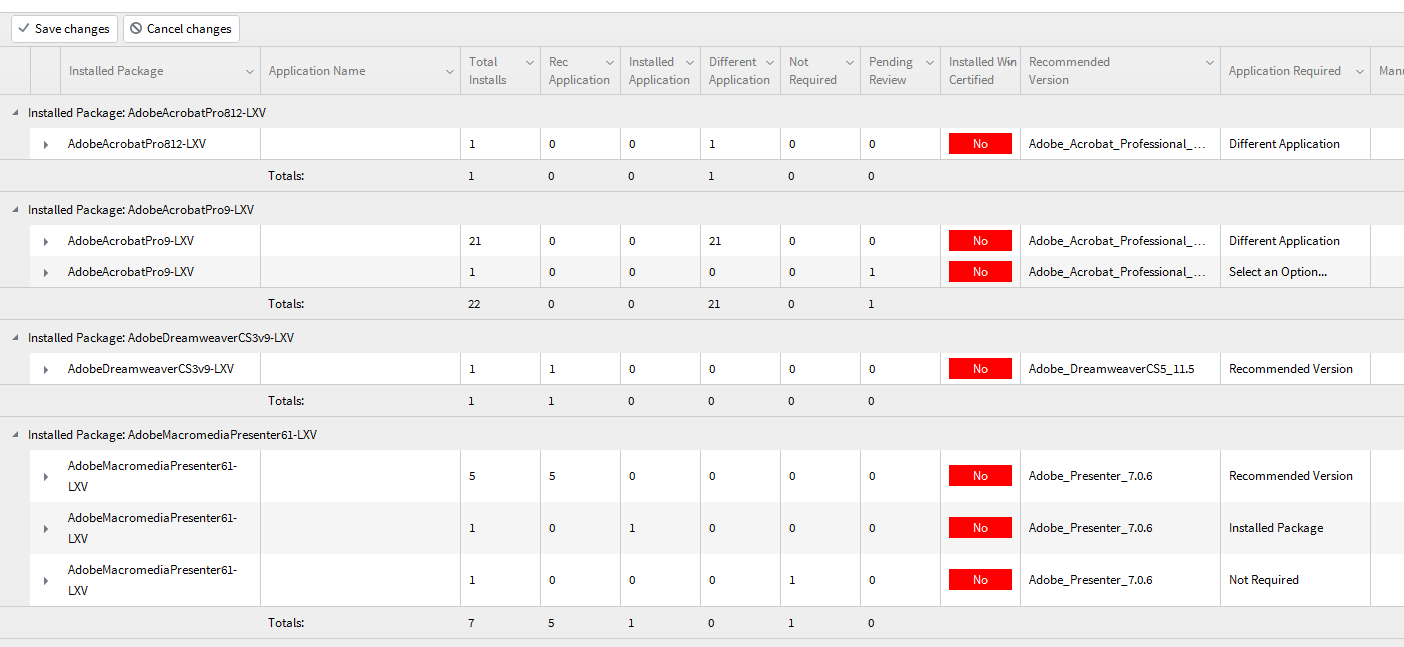Click the Cancel changes button
The height and width of the screenshot is (647, 1404).
pos(181,29)
